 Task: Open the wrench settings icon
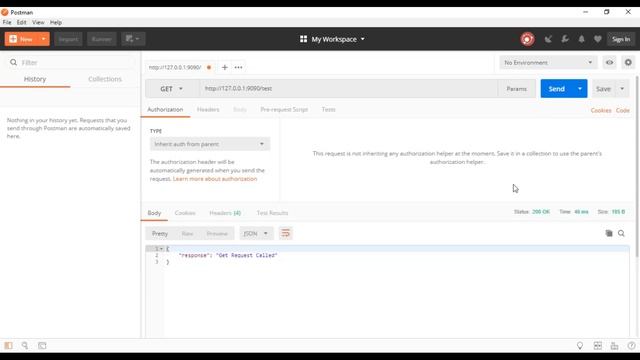click(565, 39)
